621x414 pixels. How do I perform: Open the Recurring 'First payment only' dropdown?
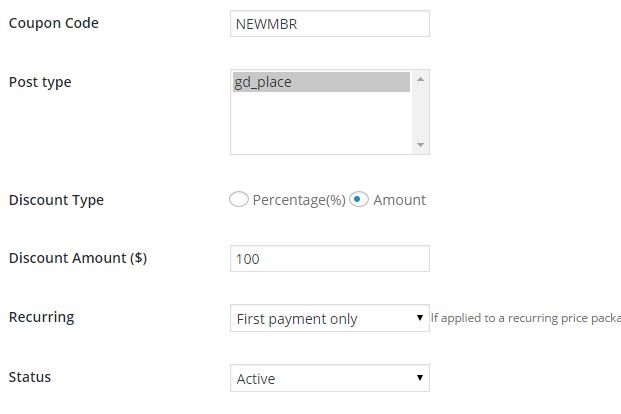pos(320,319)
